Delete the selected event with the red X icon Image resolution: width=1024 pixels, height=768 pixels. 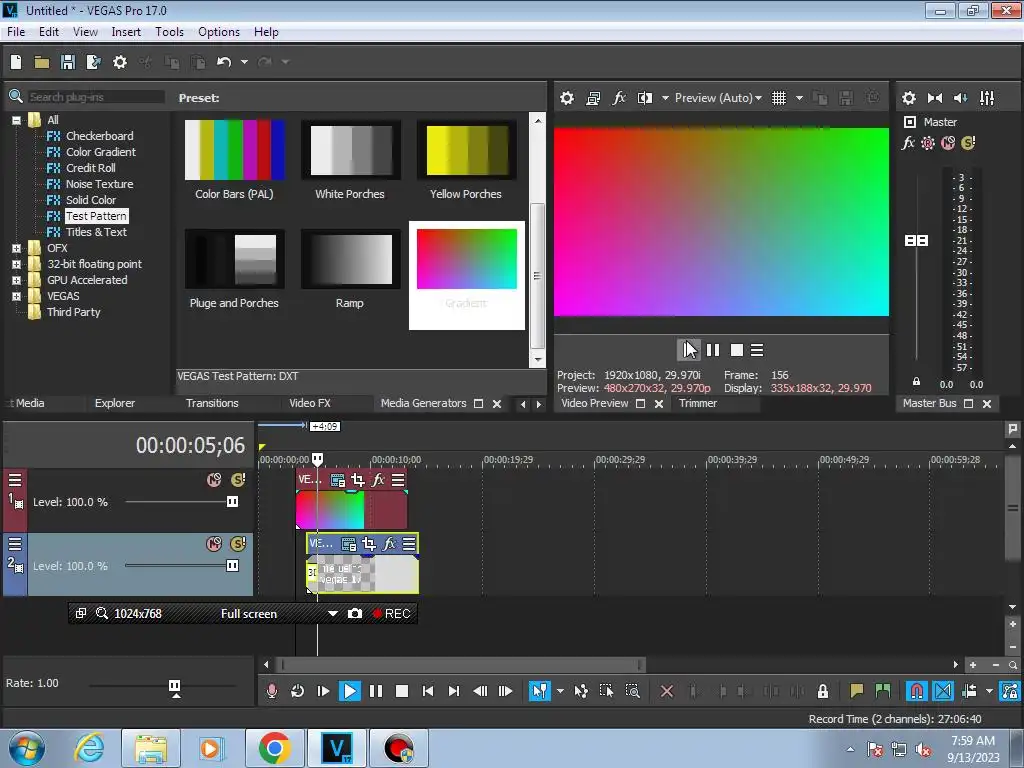(667, 691)
